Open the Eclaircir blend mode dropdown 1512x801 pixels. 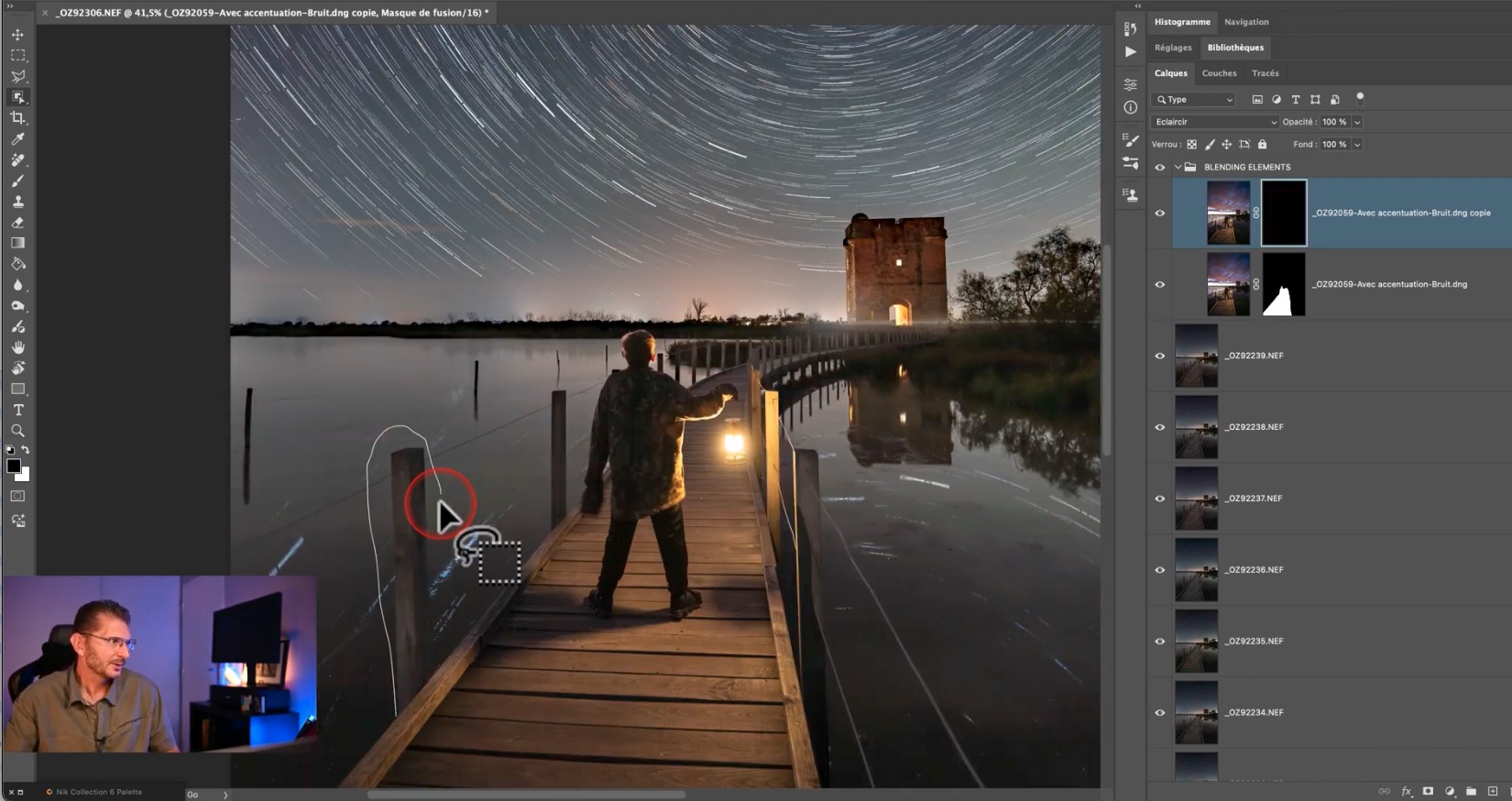(x=1214, y=122)
